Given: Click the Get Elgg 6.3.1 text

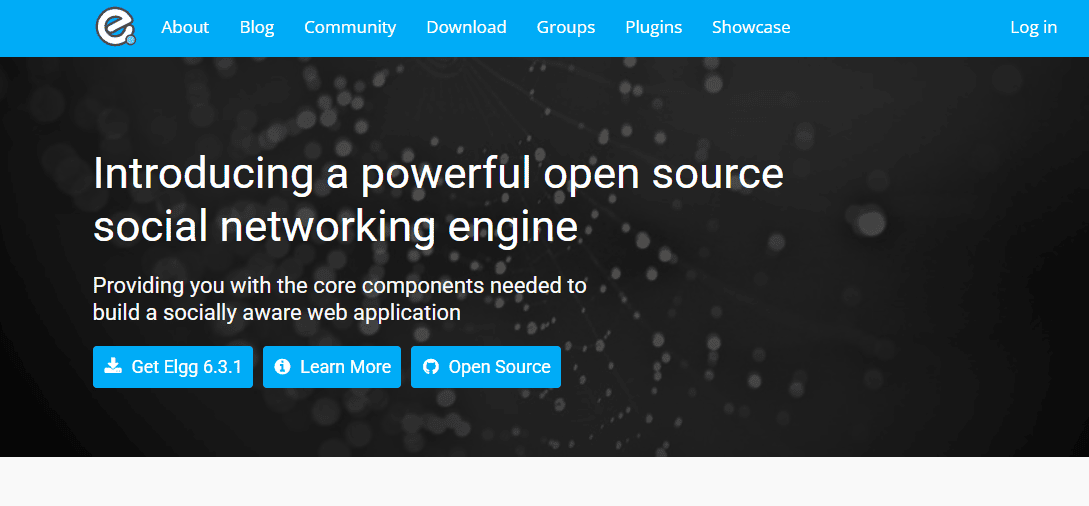Looking at the screenshot, I should (x=186, y=366).
